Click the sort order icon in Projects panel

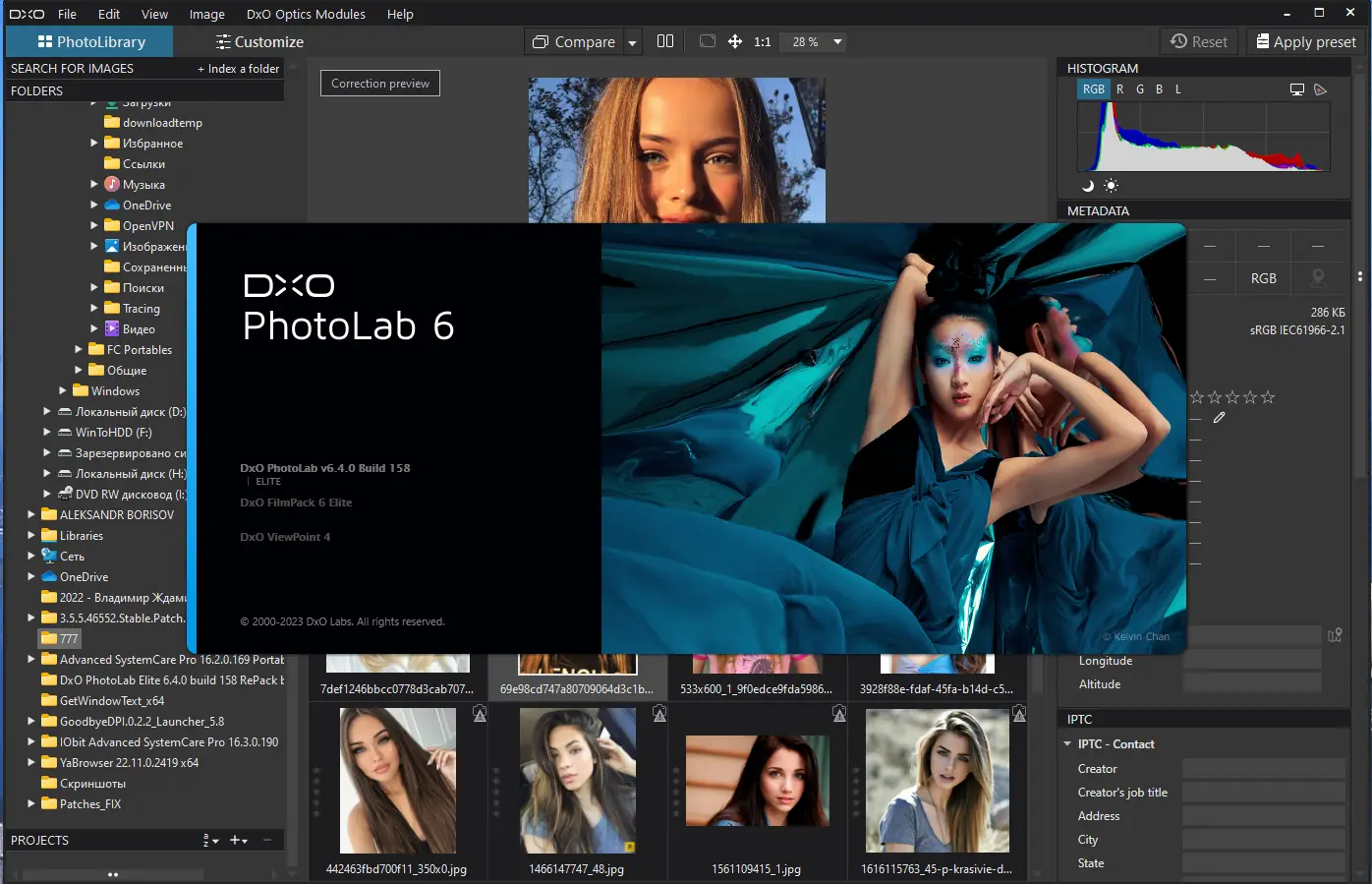[x=208, y=841]
